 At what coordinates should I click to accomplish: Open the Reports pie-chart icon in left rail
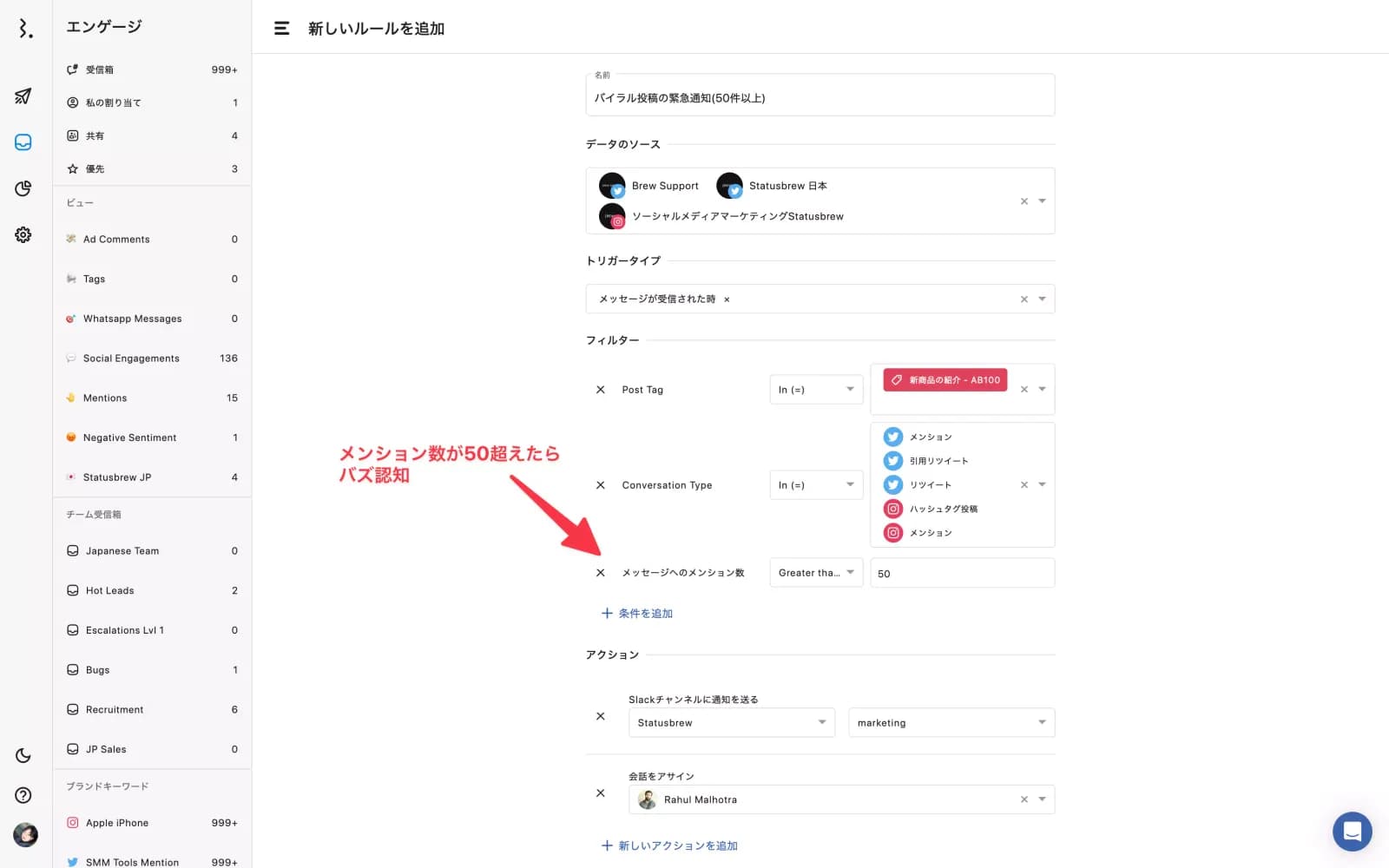click(23, 188)
